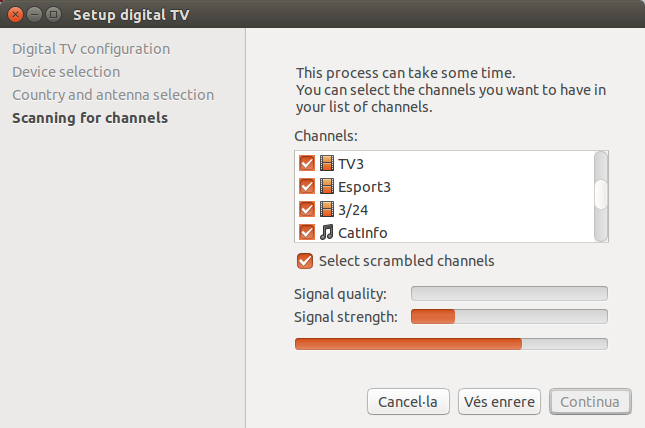Click the scan progress bar
This screenshot has height=428, width=645.
tap(451, 344)
